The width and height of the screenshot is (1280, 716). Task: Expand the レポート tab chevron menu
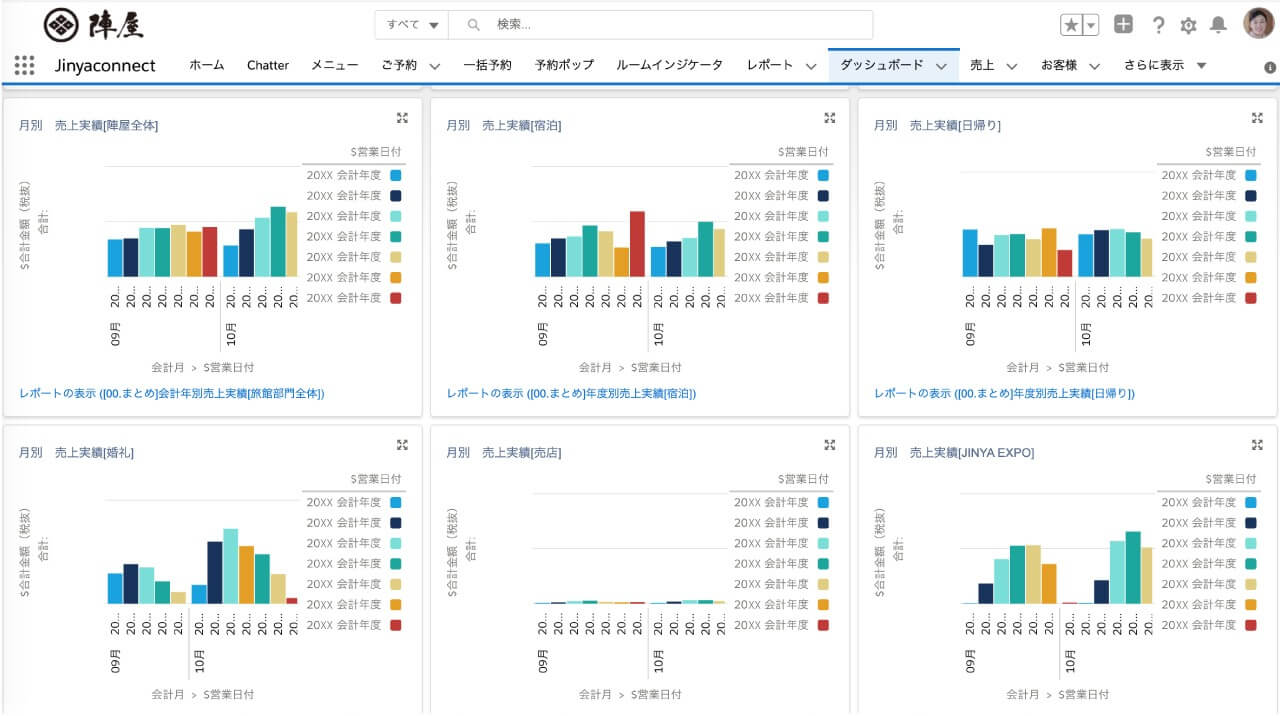click(x=812, y=66)
